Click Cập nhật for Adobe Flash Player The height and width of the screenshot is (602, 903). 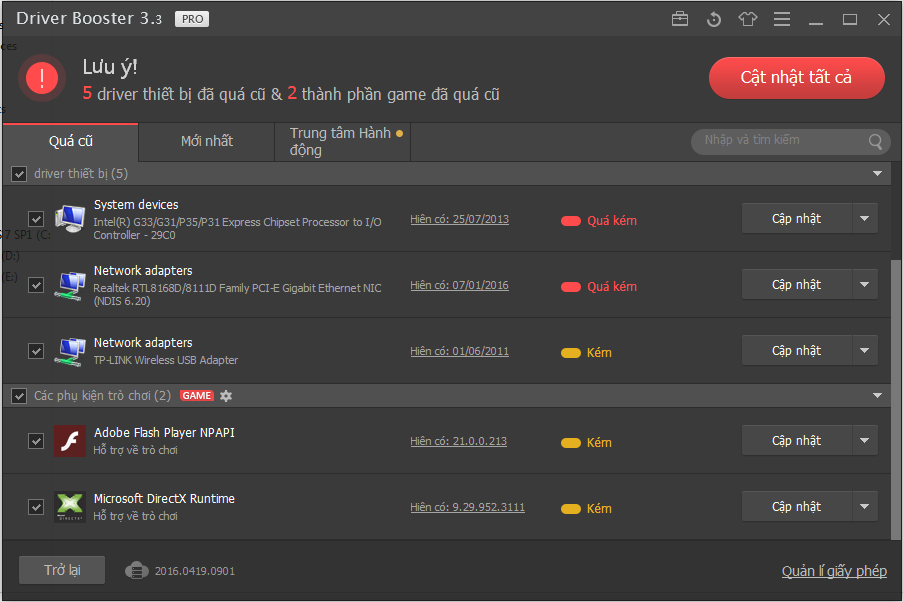[x=796, y=440]
